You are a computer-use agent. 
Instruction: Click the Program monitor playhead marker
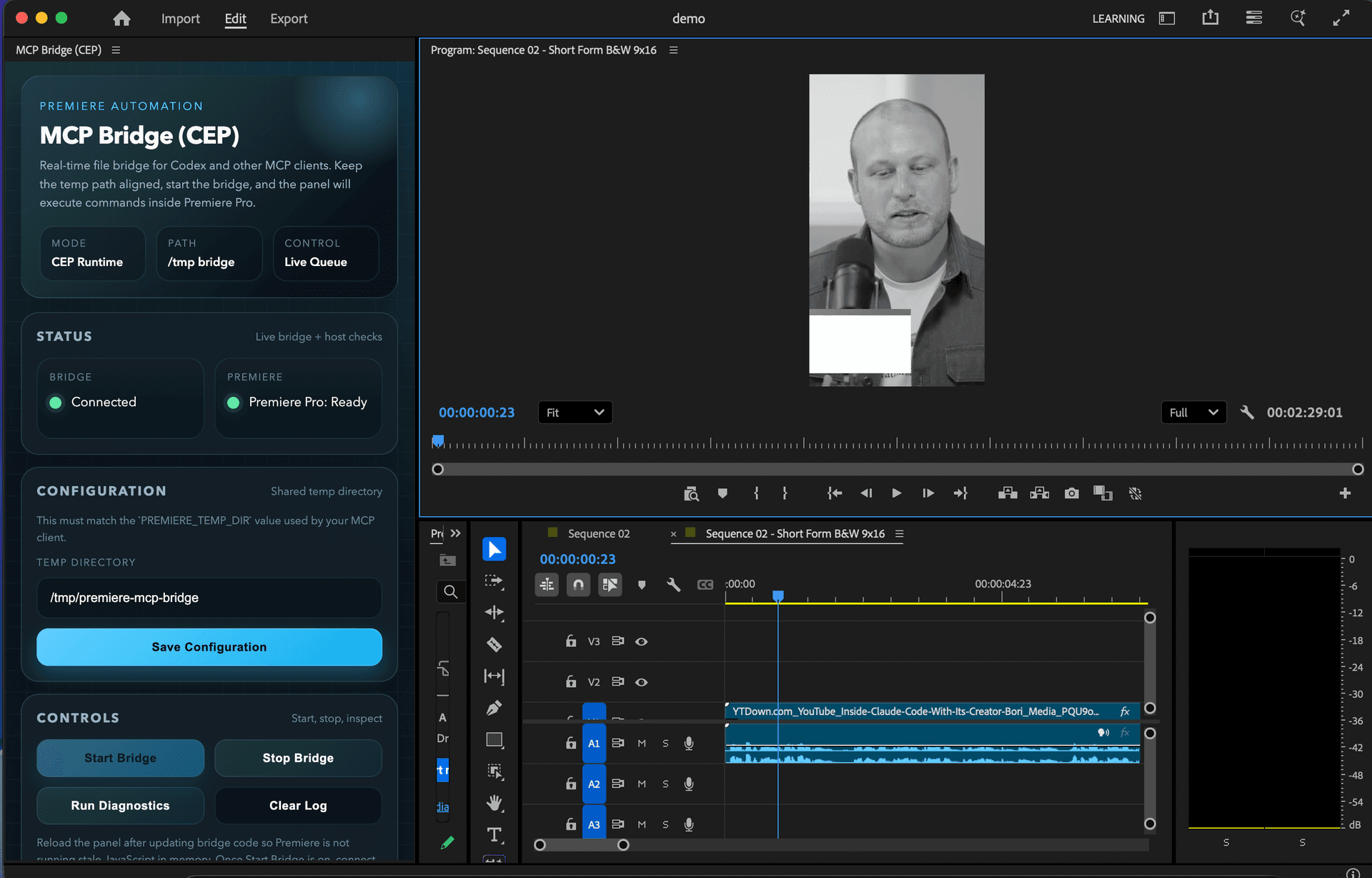(x=438, y=440)
